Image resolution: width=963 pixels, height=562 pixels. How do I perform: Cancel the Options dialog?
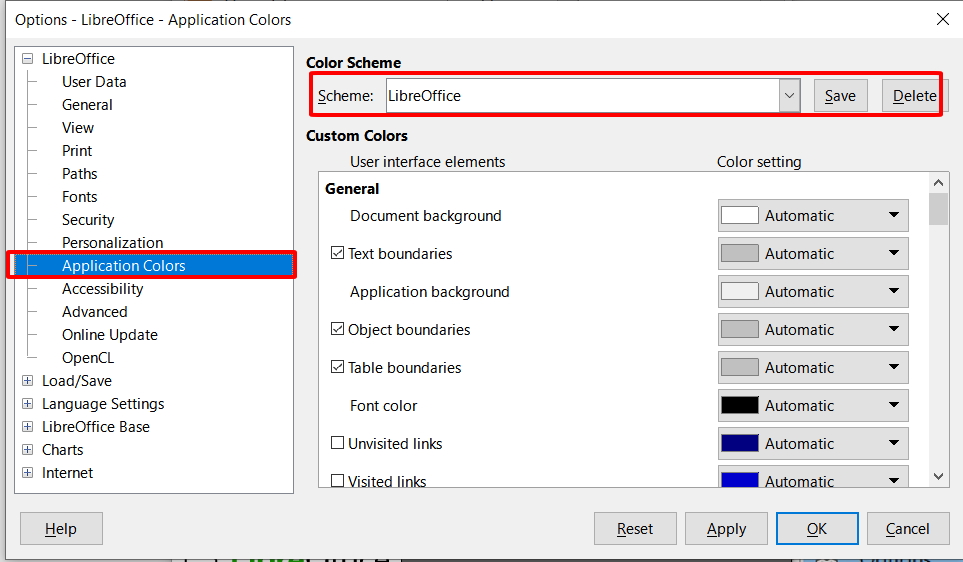tap(908, 529)
